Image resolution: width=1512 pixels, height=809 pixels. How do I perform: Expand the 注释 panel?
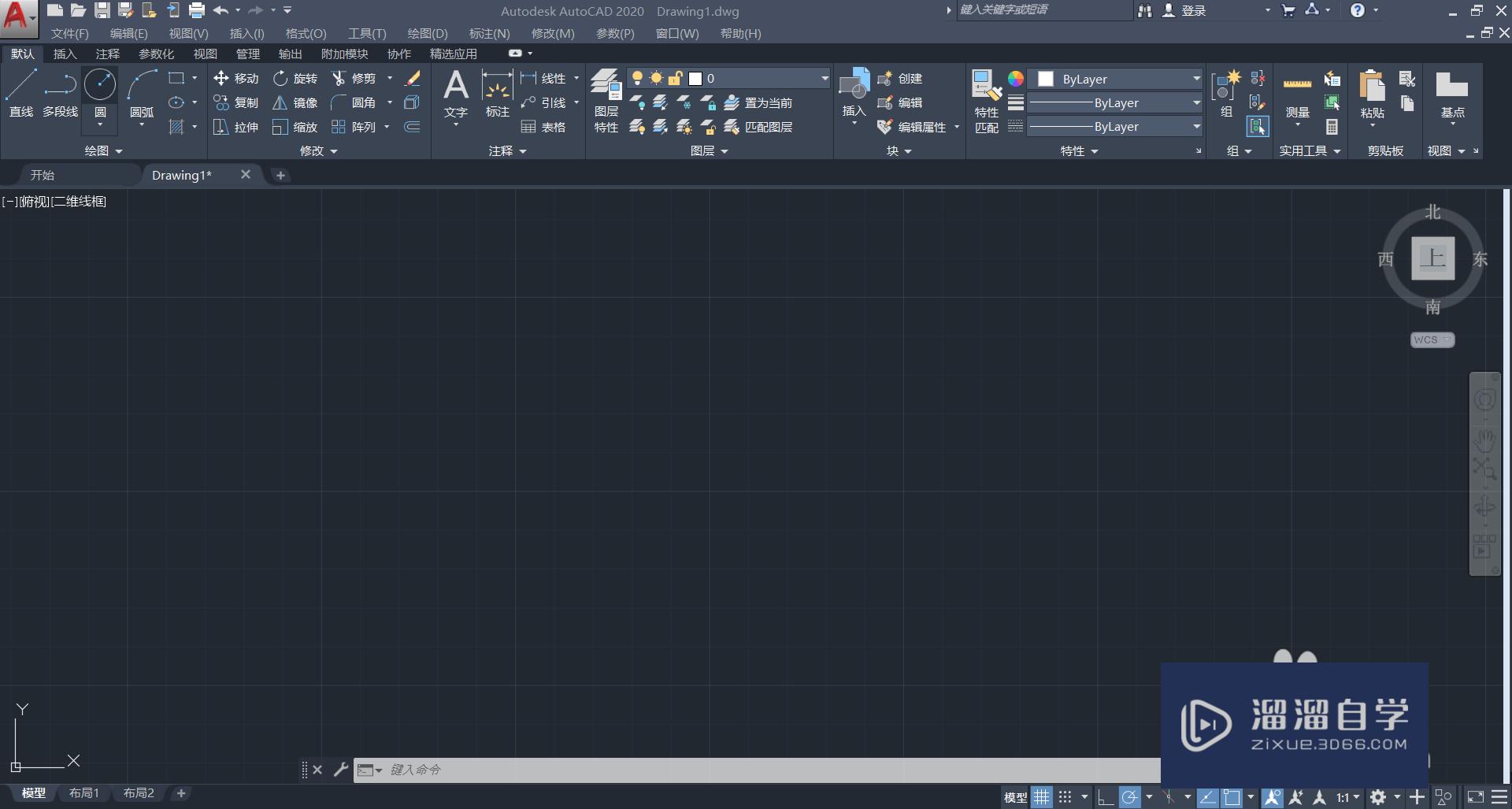[507, 150]
